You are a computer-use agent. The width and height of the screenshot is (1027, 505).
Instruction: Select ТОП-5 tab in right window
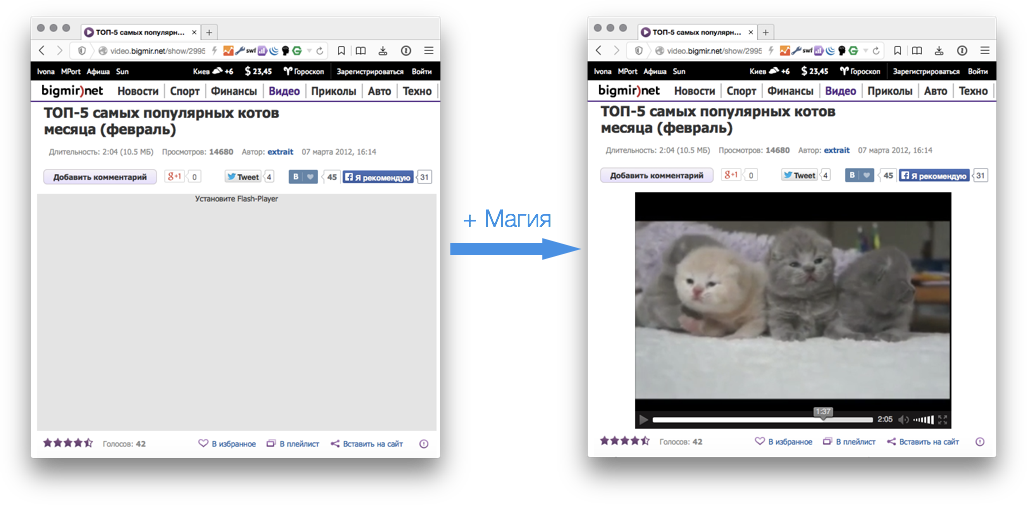(697, 31)
